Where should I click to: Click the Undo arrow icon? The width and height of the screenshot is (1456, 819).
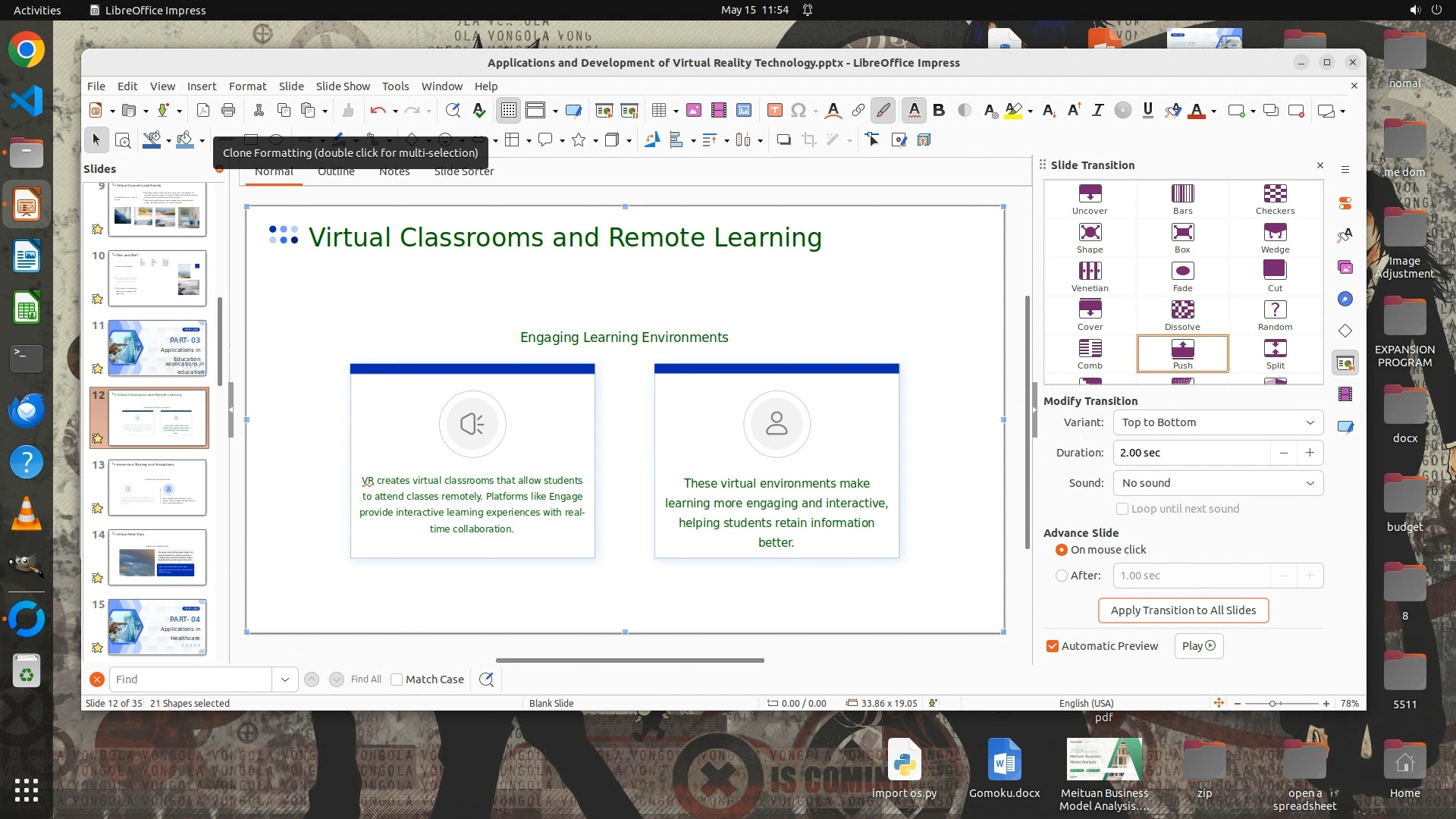tap(377, 111)
